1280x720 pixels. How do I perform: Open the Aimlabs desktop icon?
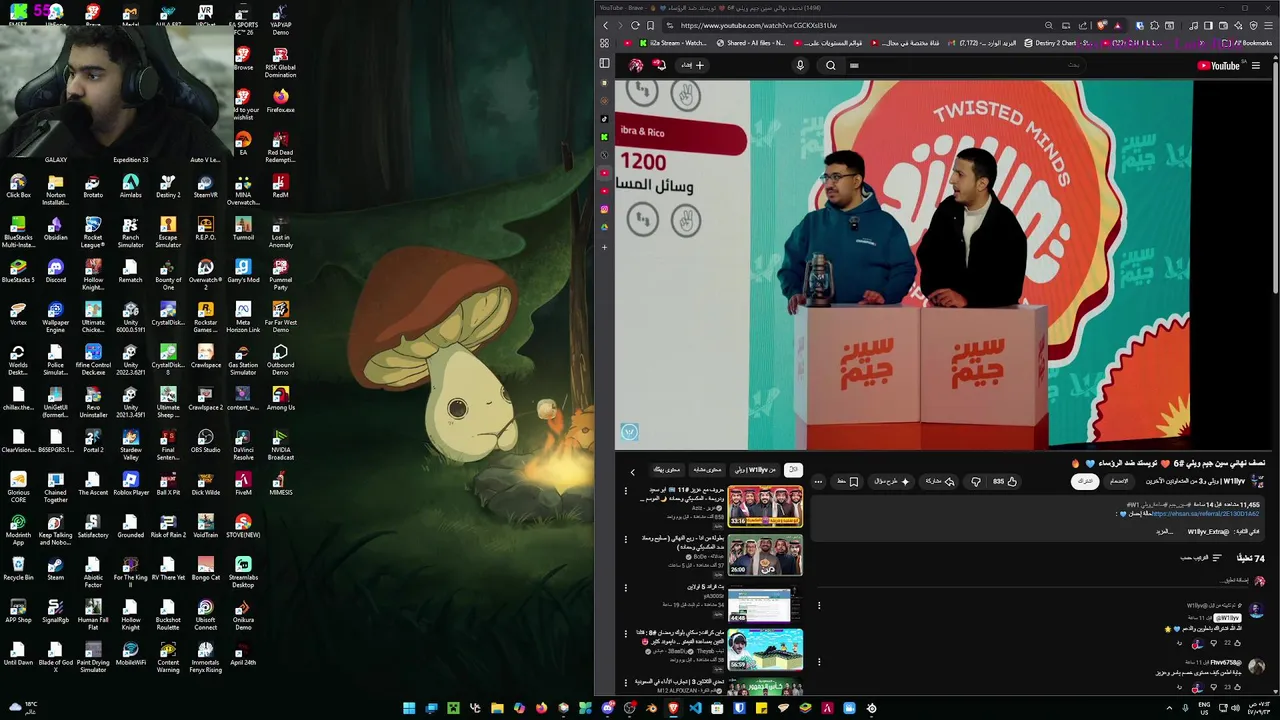(131, 187)
